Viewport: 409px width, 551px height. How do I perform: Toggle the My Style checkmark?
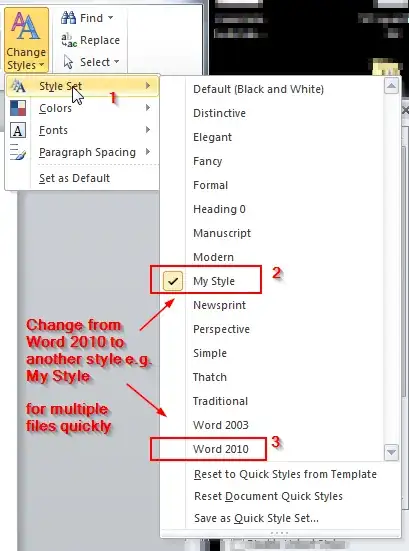[x=173, y=281]
